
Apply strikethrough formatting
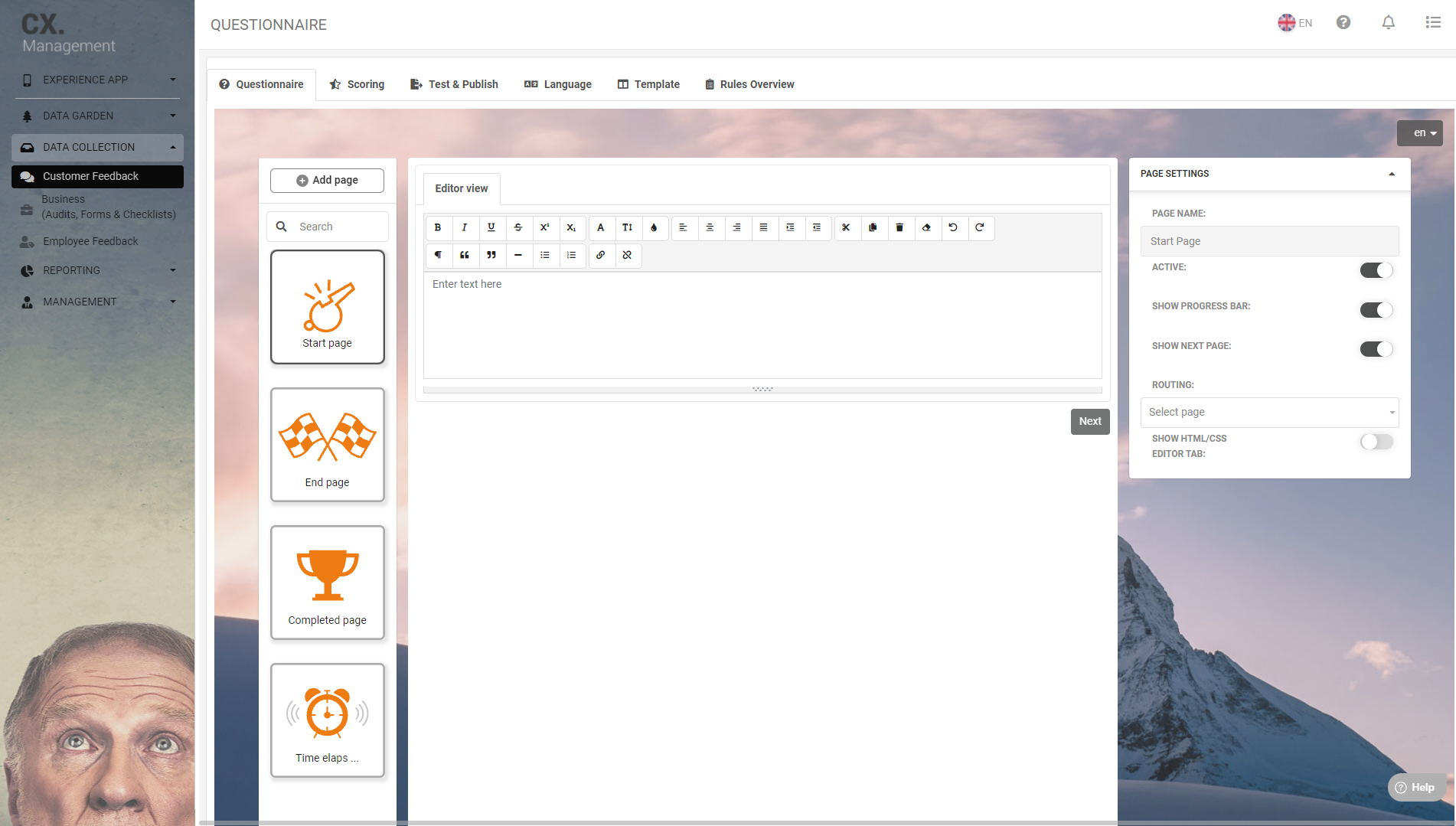[x=518, y=227]
